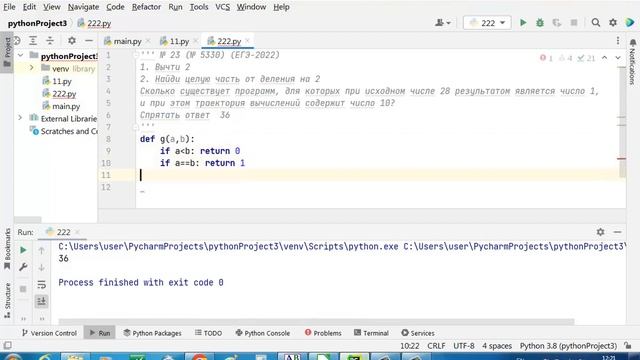Open the user account icon dropdown
The height and width of the screenshot is (360, 640).
click(x=442, y=23)
